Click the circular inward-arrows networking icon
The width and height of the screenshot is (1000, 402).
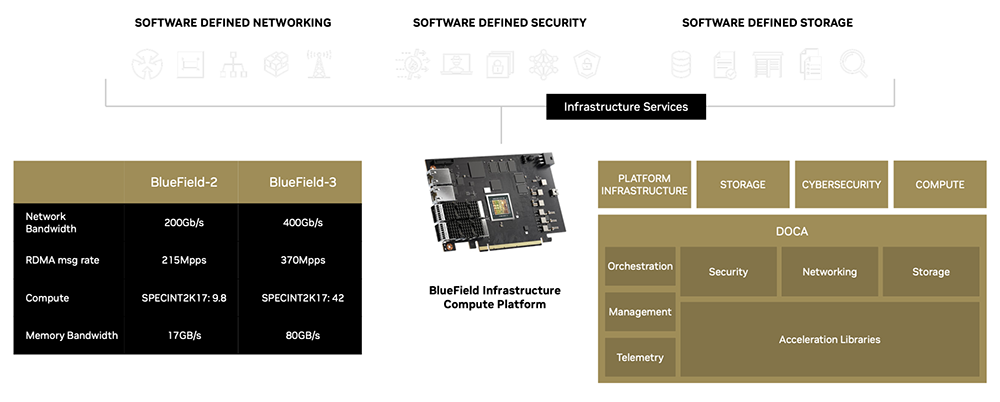pos(147,64)
